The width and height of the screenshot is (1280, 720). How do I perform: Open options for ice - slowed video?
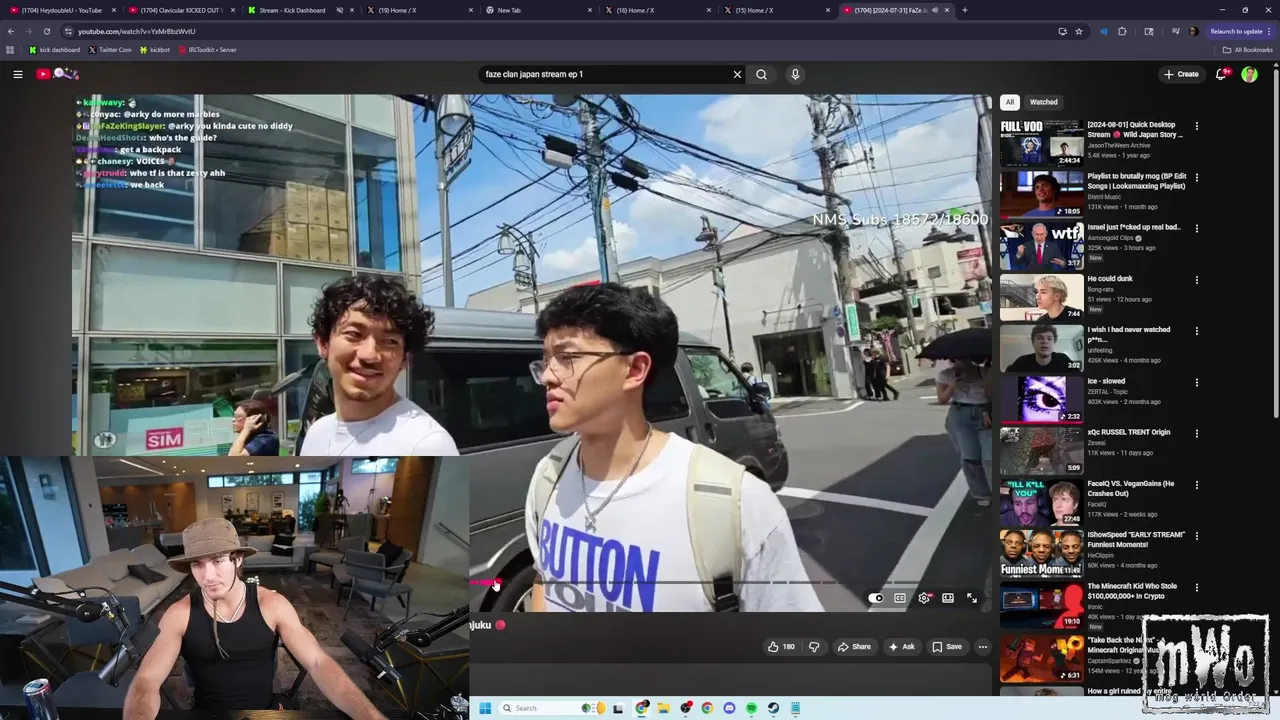point(1196,382)
